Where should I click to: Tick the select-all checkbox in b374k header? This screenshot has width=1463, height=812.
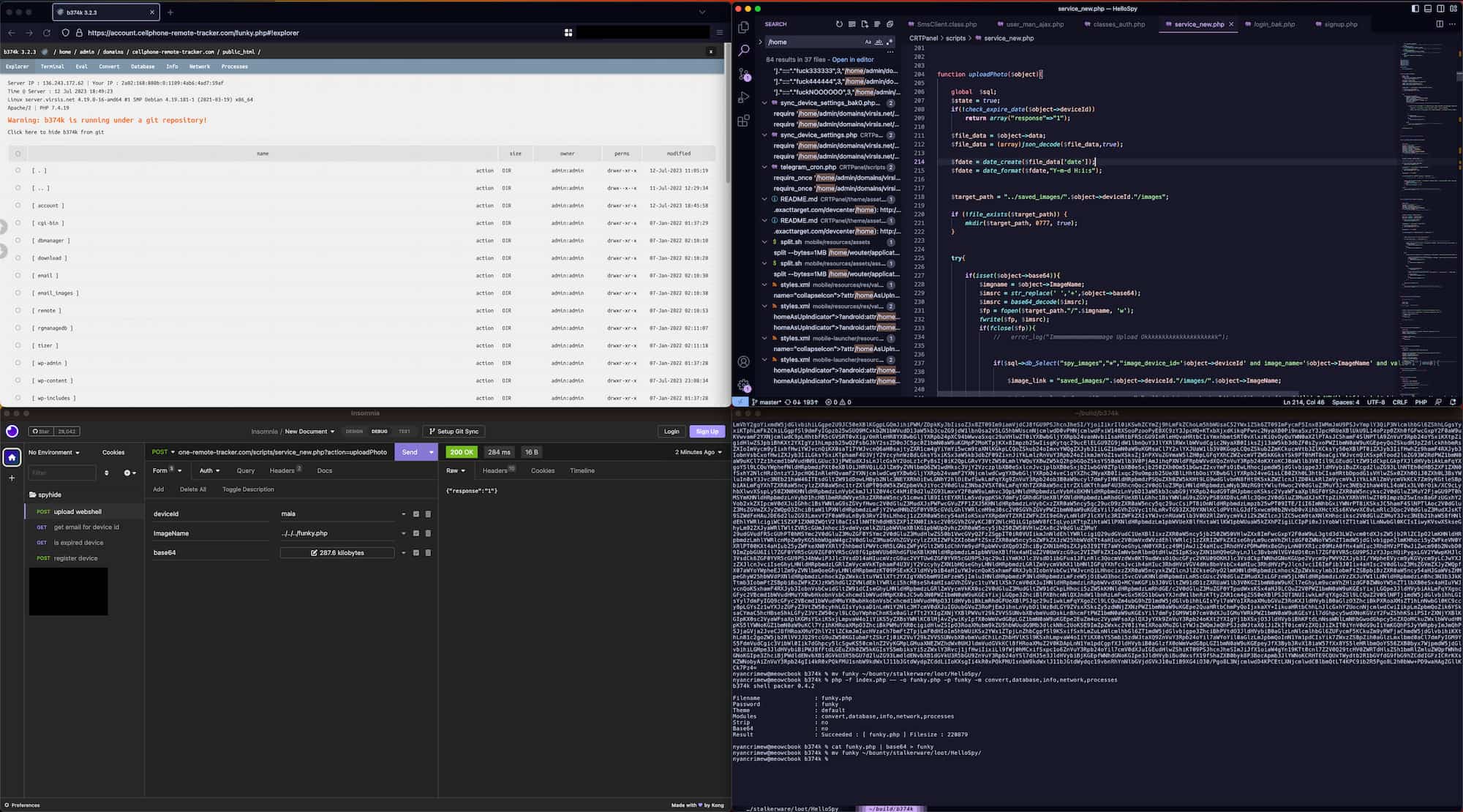pyautogui.click(x=18, y=154)
